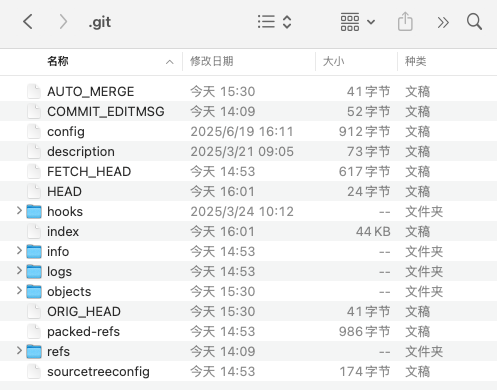
Task: Select the index file name
Action: tap(63, 232)
